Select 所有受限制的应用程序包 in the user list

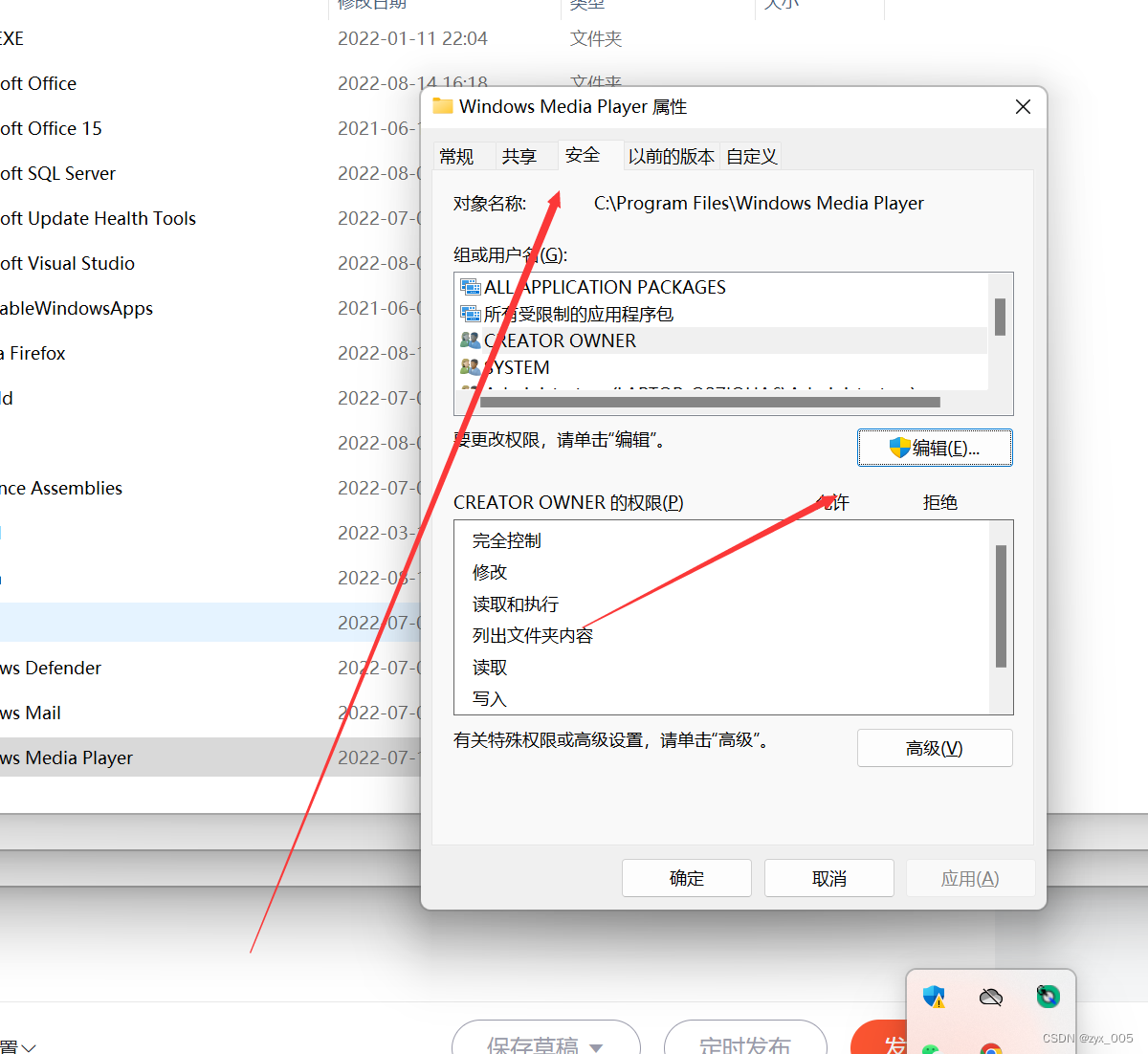point(721,314)
